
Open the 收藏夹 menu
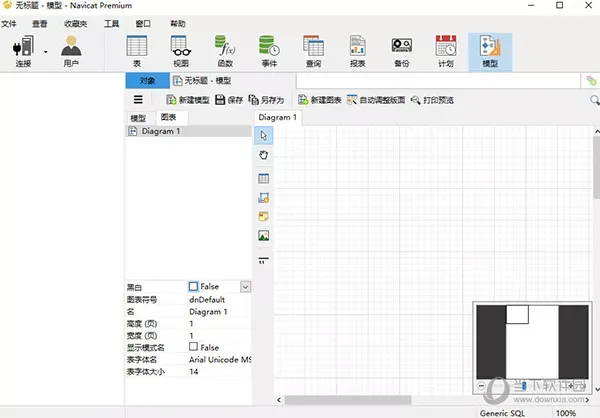[75, 24]
